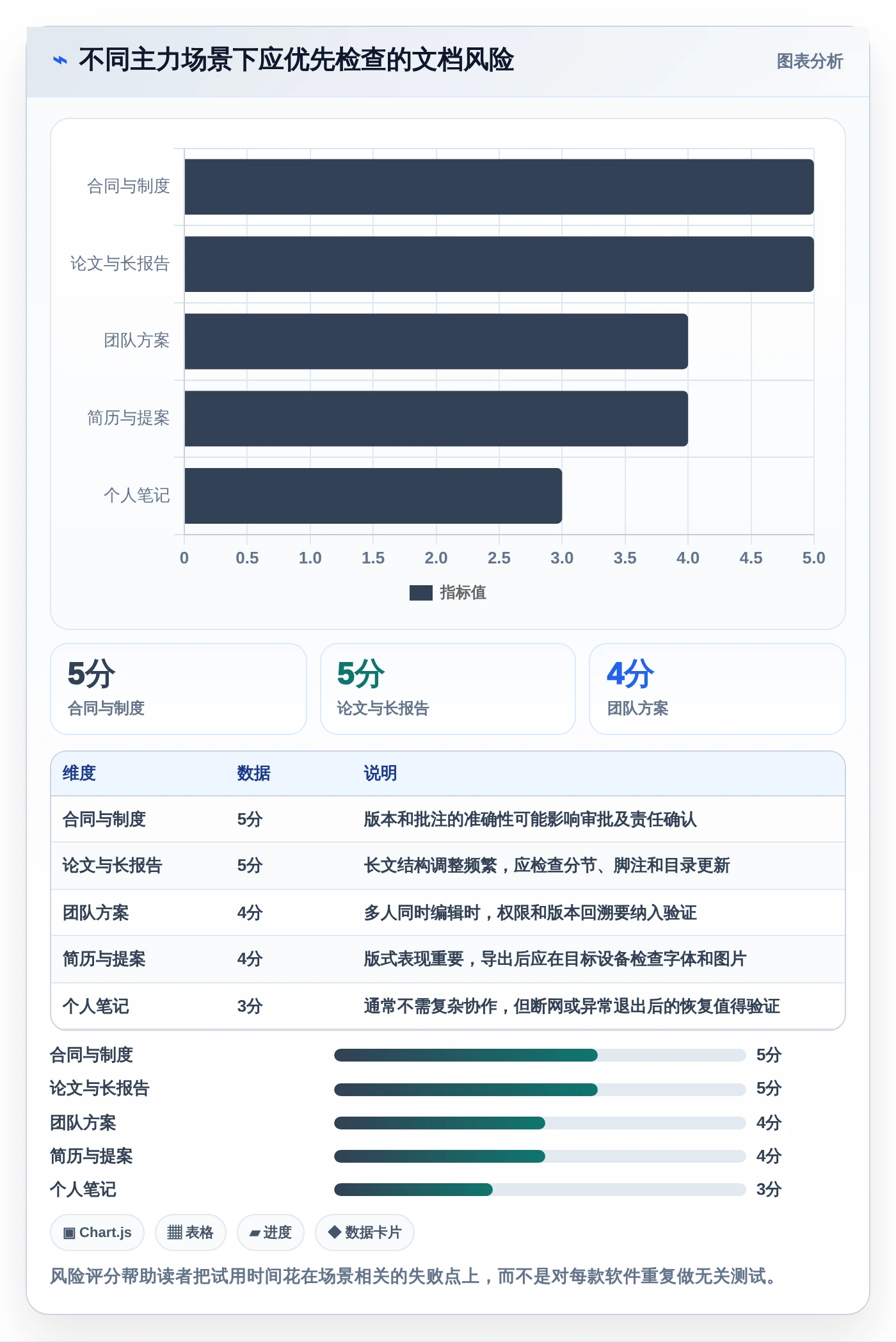Click the 合同与制度 y-axis label in chart
The image size is (896, 1342).
tap(129, 186)
